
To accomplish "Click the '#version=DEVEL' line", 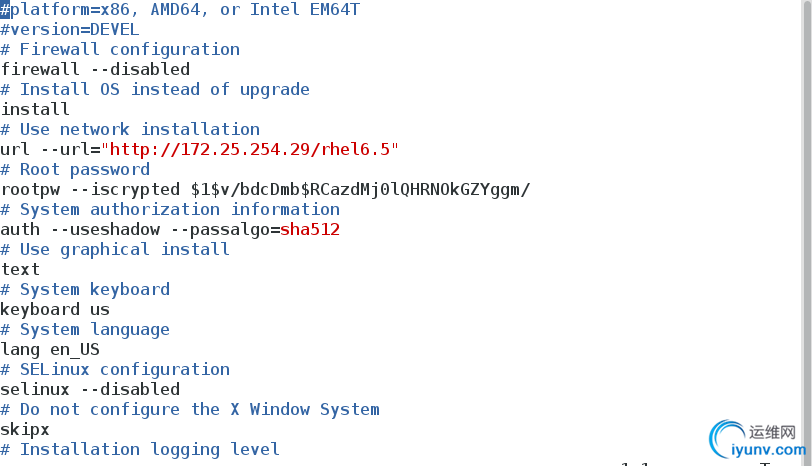I will (x=70, y=30).
